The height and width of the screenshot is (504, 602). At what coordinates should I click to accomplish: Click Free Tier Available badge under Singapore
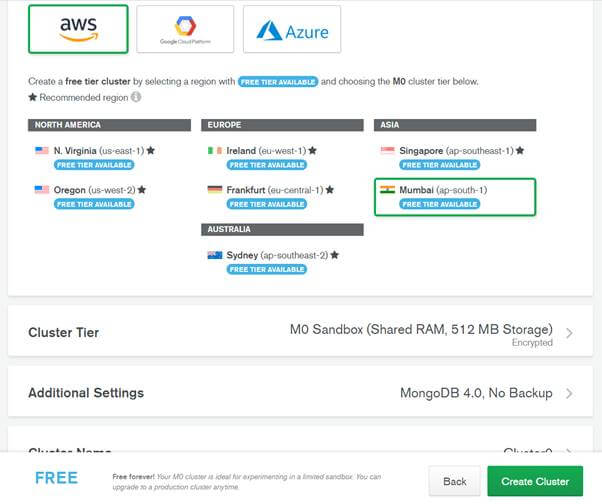440,165
